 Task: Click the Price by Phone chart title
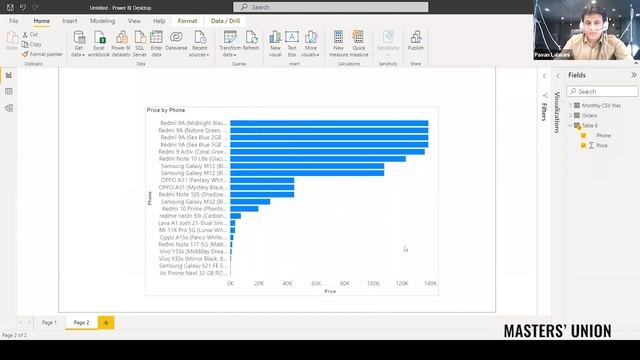(x=166, y=110)
